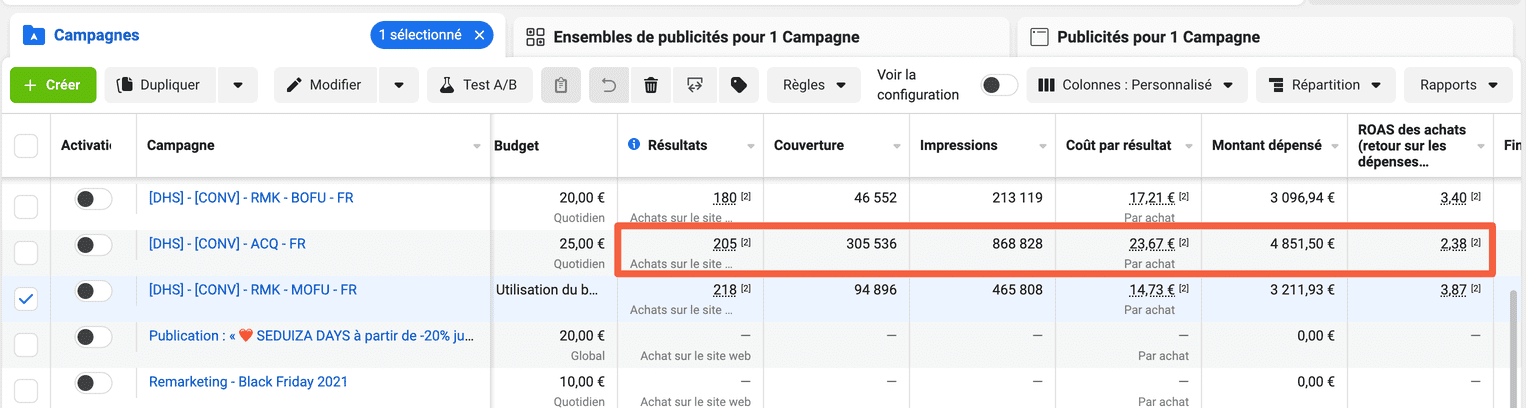Switch to 'Ensembles de publicités pour 1 Campagne' tab
Viewport: 1526px width, 408px height.
pos(706,38)
